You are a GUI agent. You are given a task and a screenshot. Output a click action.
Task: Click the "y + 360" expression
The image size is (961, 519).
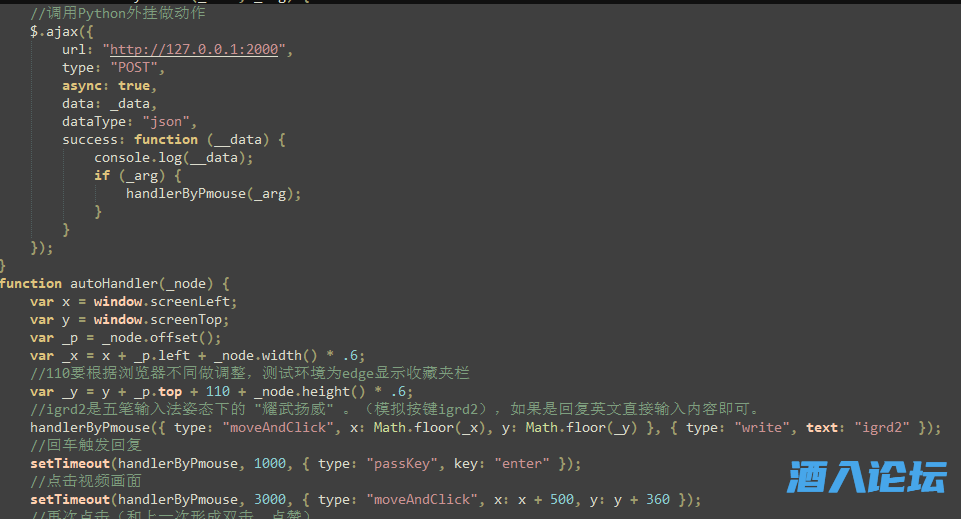(641, 500)
